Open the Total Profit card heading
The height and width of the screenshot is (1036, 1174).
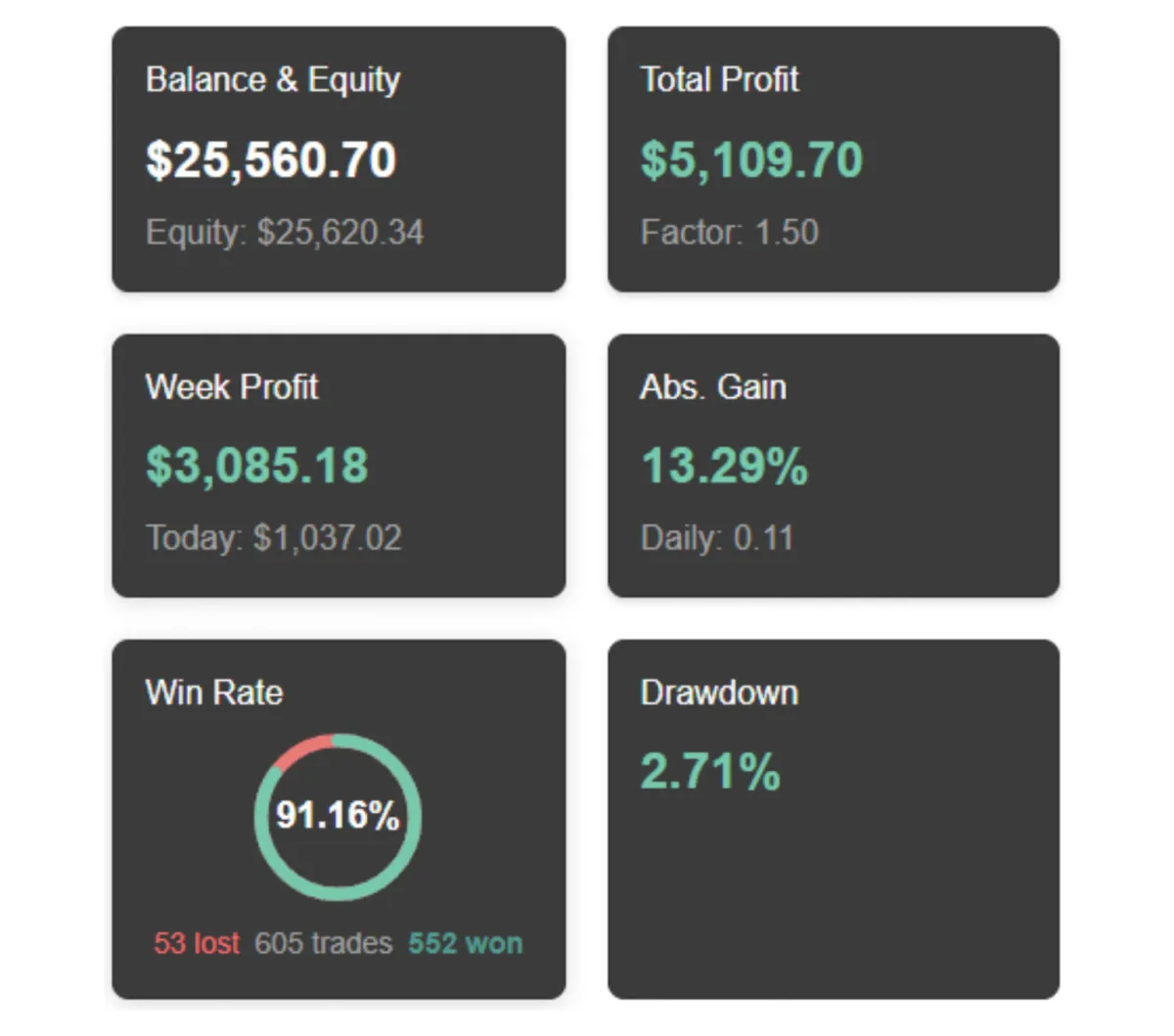(719, 79)
